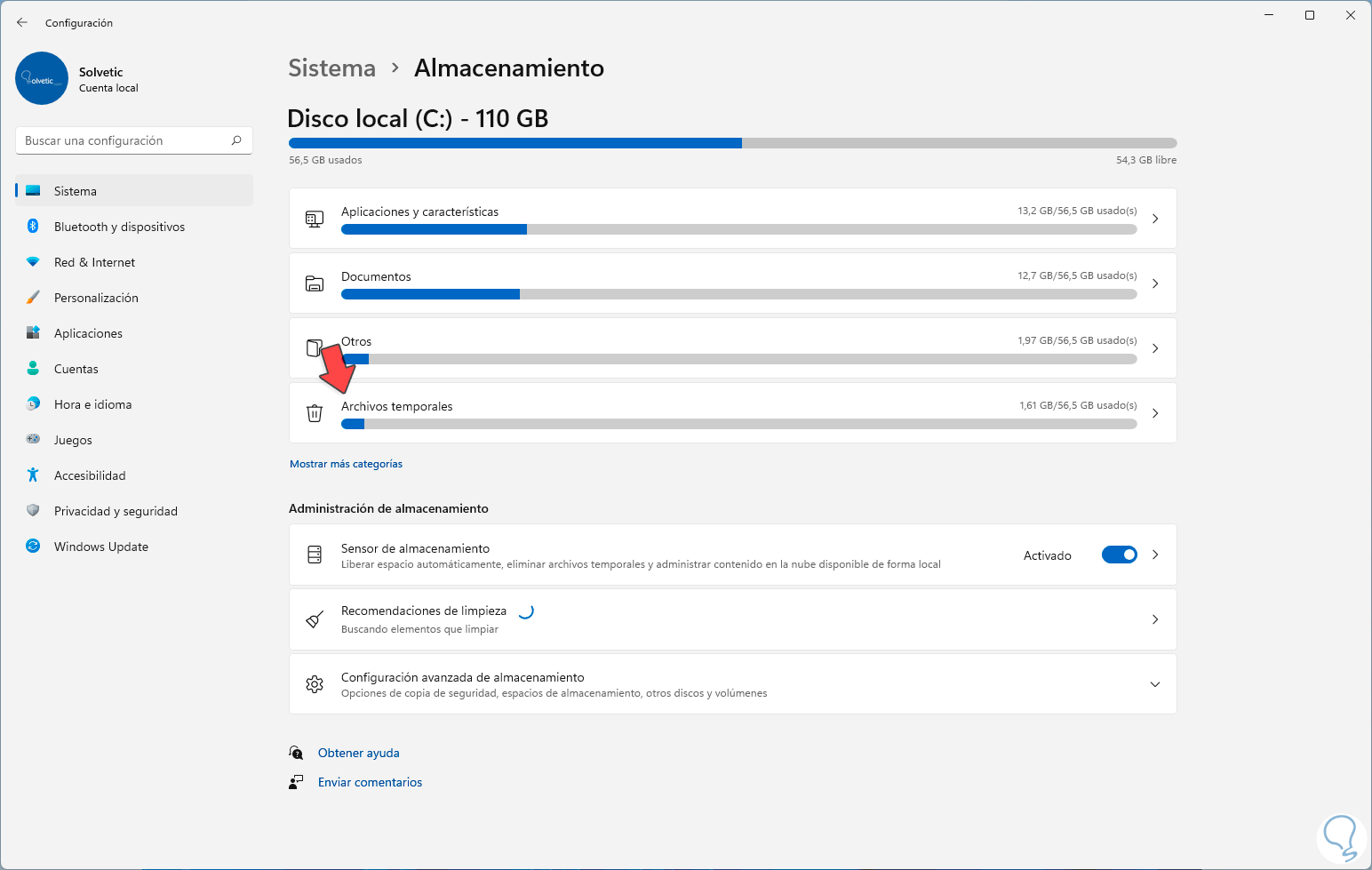Viewport: 1372px width, 870px height.
Task: Select Cuentas in the sidebar
Action: coord(76,369)
